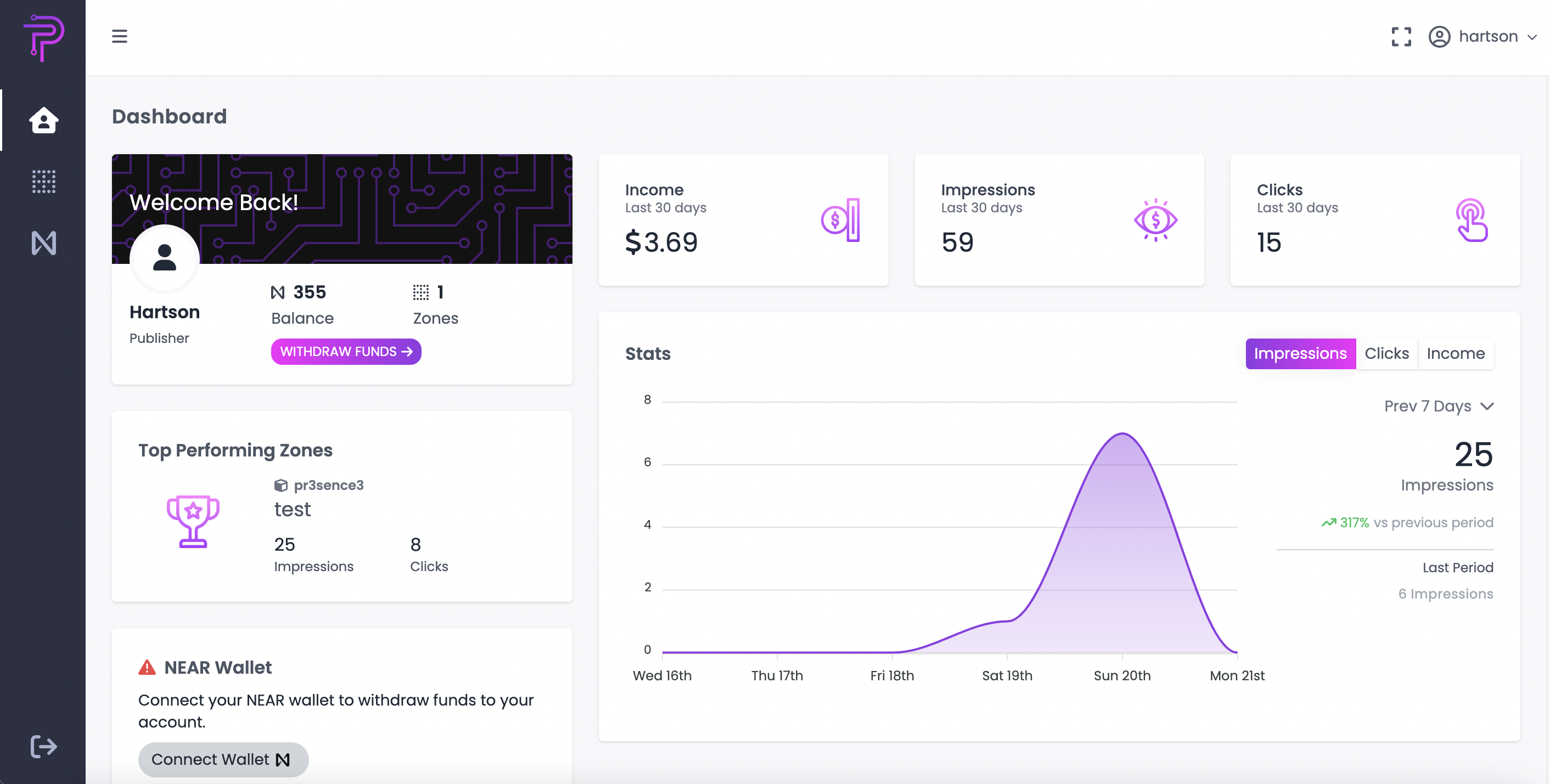Screen dimensions: 1550x784
Task: Open the Zones grid sidebar icon
Action: [43, 182]
